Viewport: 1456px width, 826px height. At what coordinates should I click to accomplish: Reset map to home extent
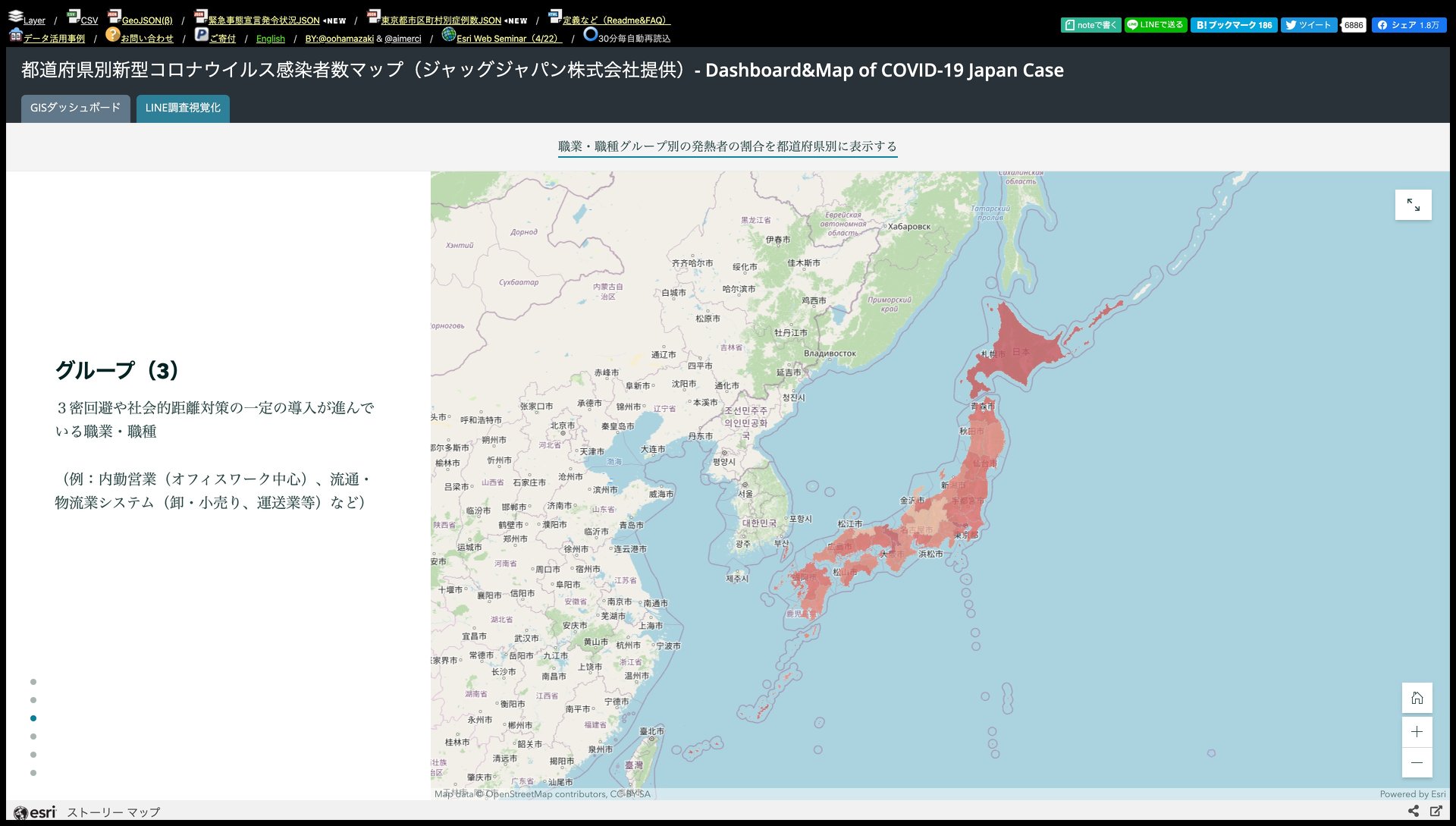(1417, 698)
